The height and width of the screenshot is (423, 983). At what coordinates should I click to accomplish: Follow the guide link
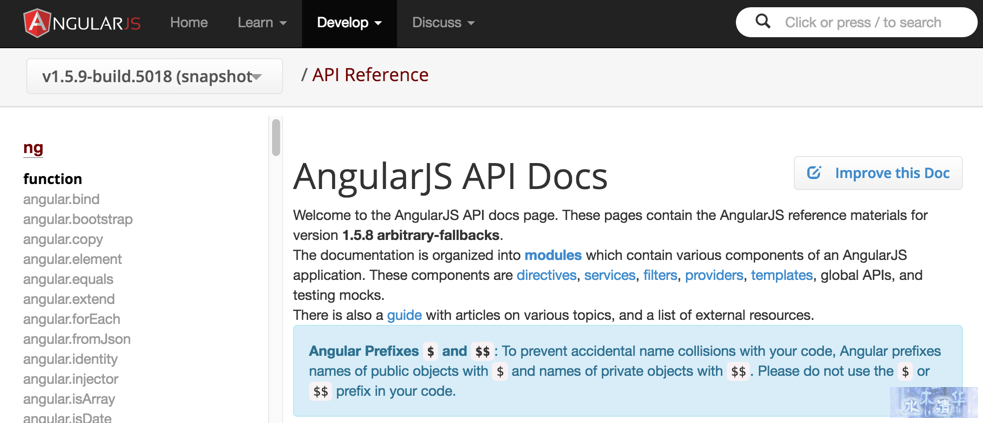404,315
